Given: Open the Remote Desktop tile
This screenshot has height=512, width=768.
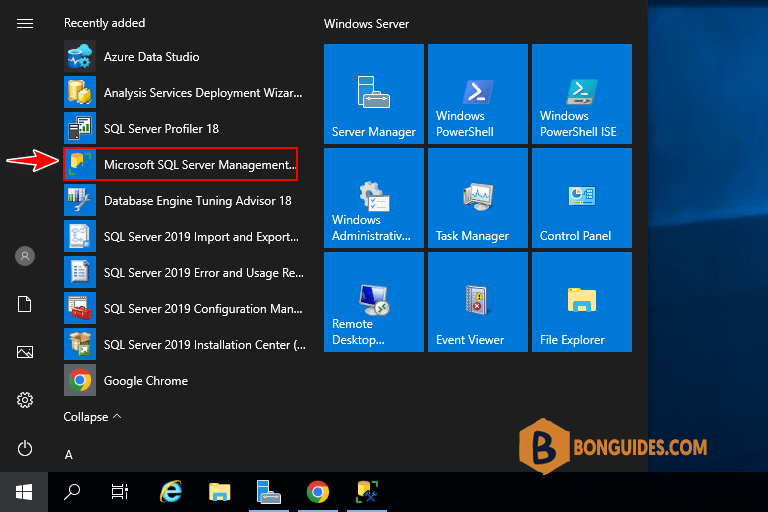Looking at the screenshot, I should 374,302.
